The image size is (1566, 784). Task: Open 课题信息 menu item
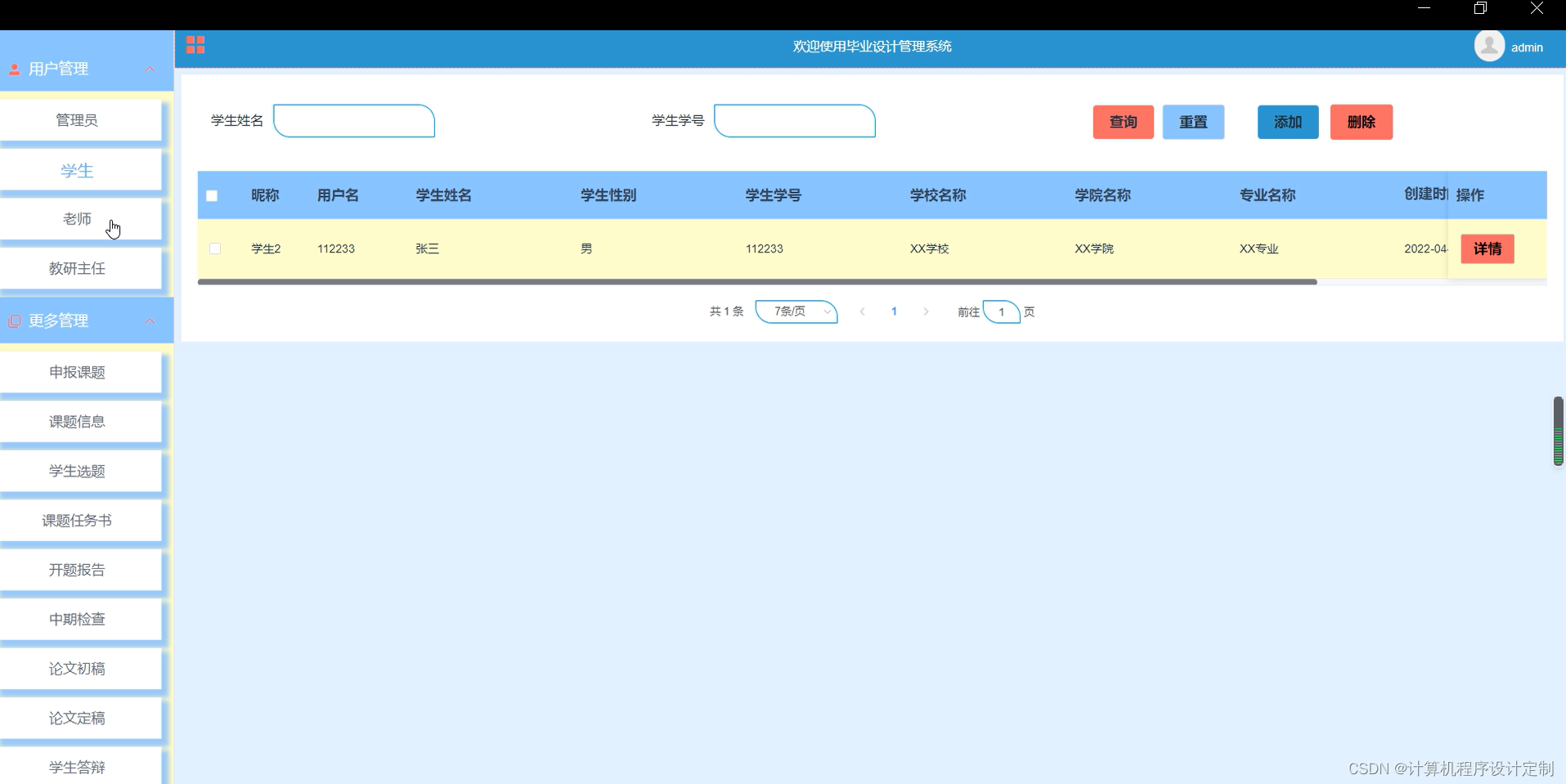click(x=81, y=422)
